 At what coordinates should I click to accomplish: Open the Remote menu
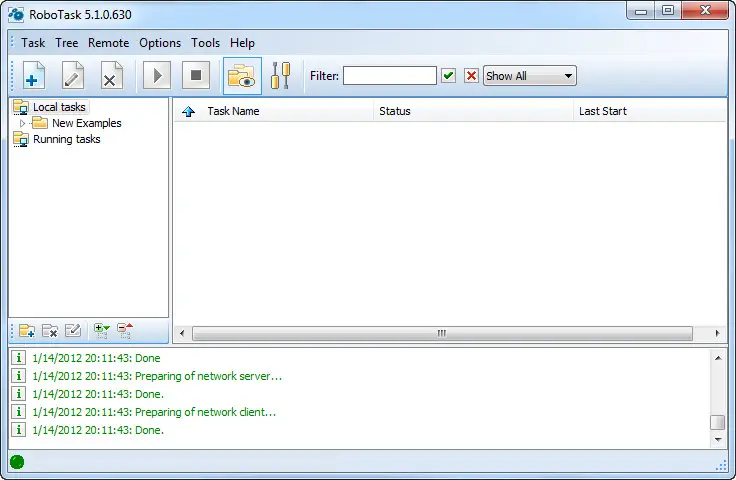tap(108, 43)
